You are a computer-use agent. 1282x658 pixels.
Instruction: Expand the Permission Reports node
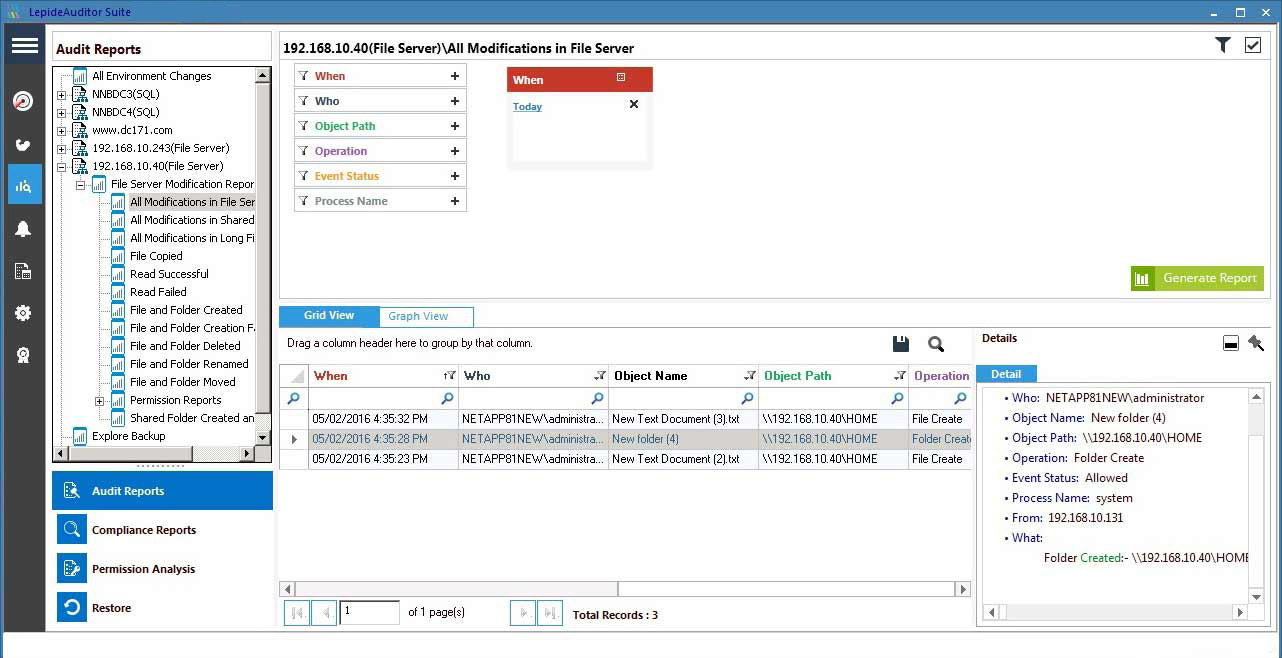click(100, 401)
